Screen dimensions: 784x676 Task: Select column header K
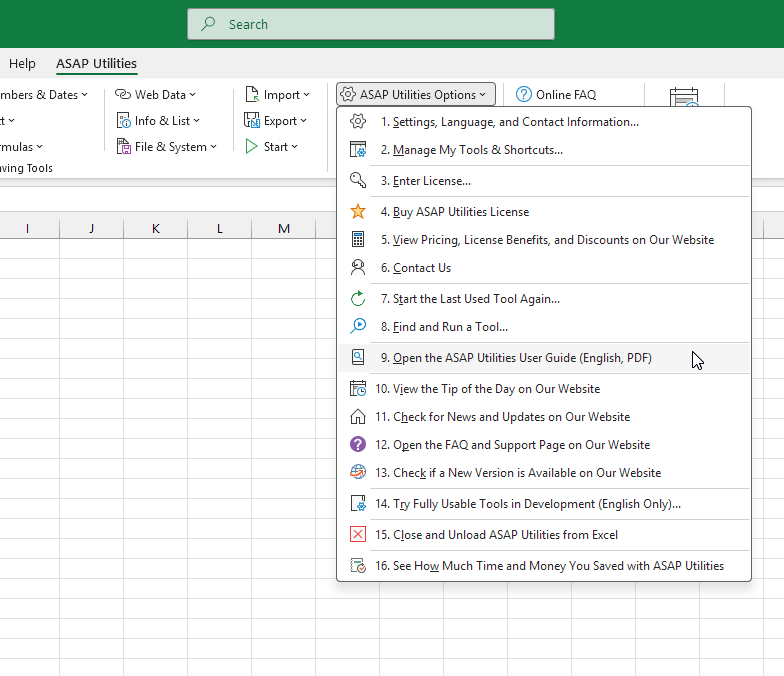tap(156, 228)
